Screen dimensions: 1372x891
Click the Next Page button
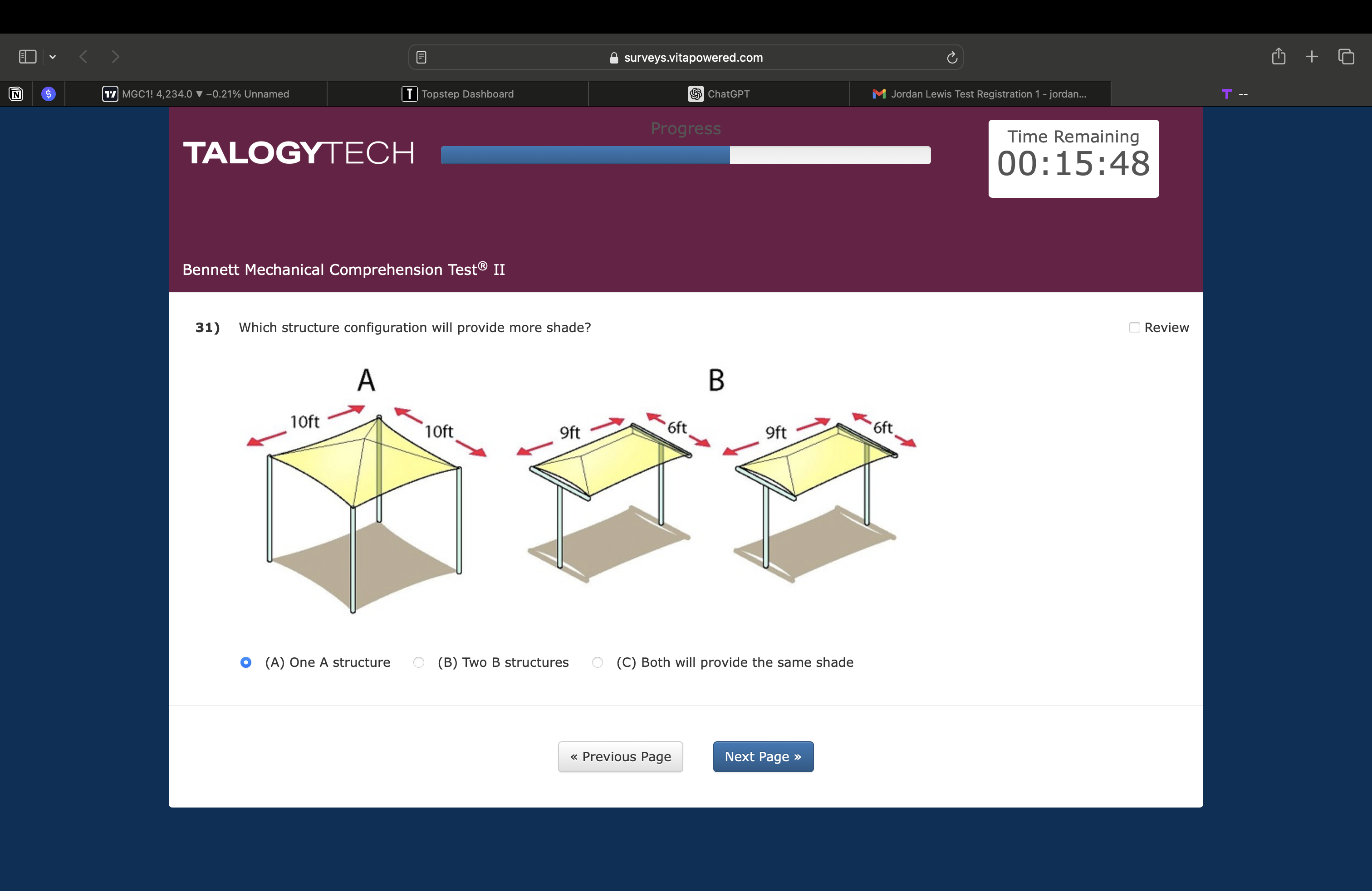763,756
